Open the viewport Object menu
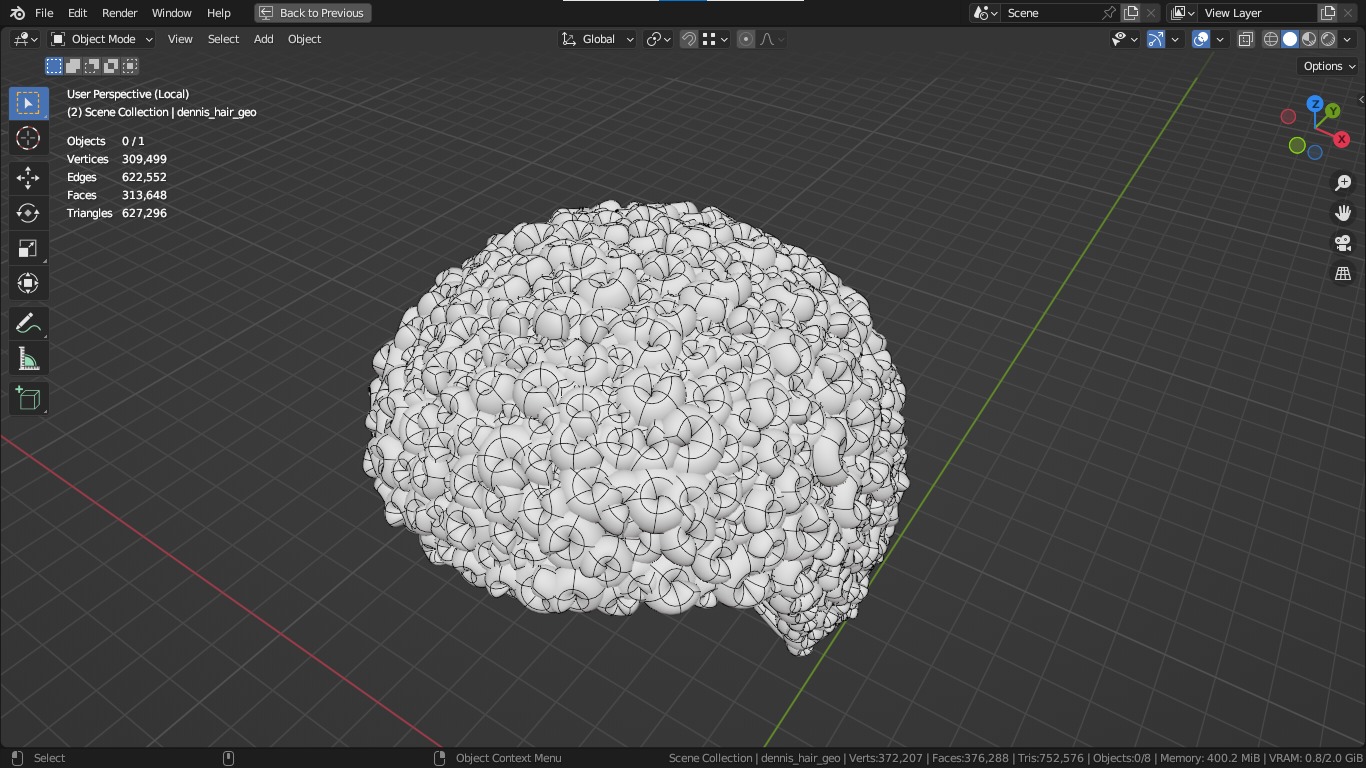 304,39
